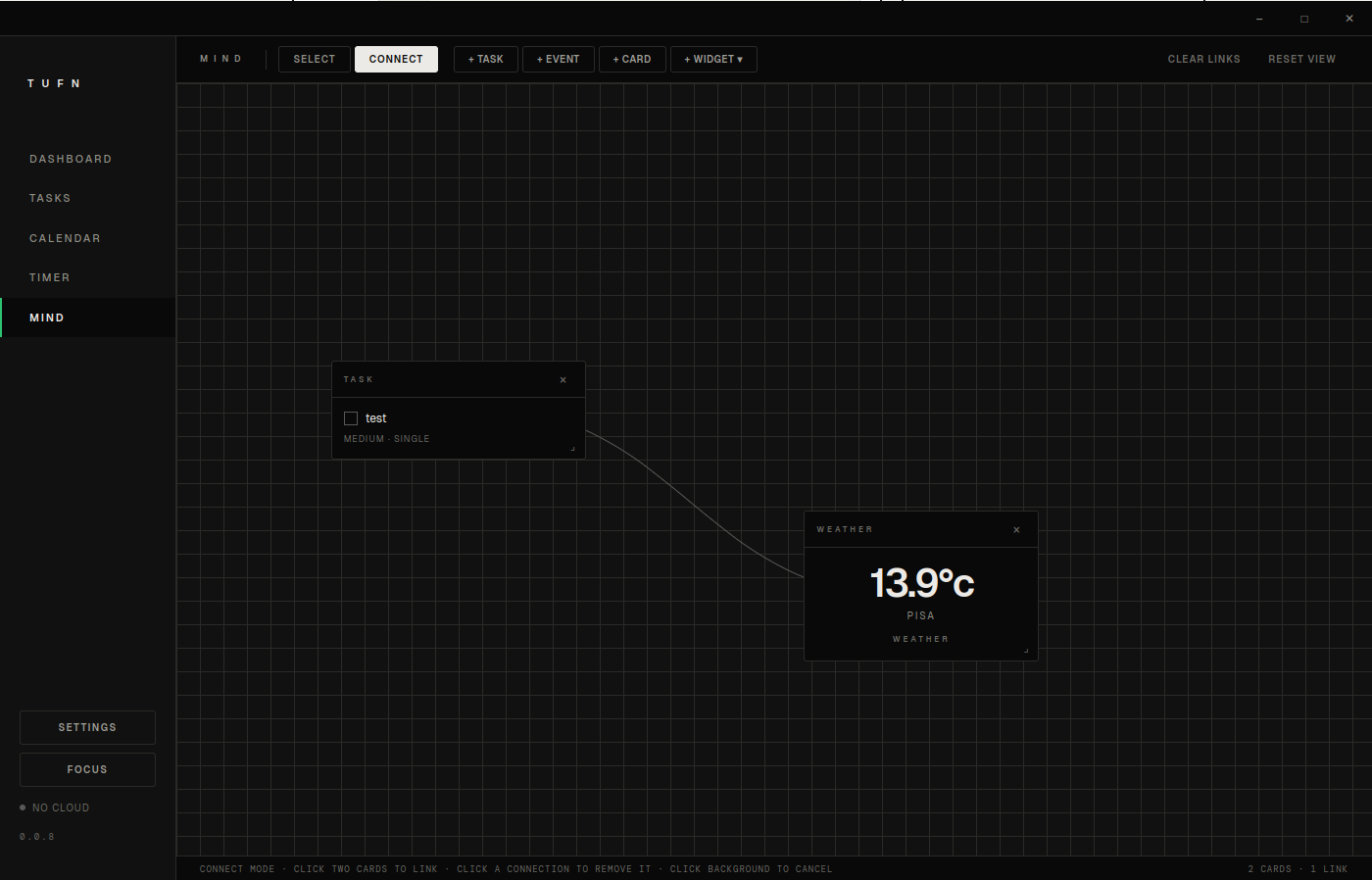Click resize handle on Weather card

coord(1026,650)
